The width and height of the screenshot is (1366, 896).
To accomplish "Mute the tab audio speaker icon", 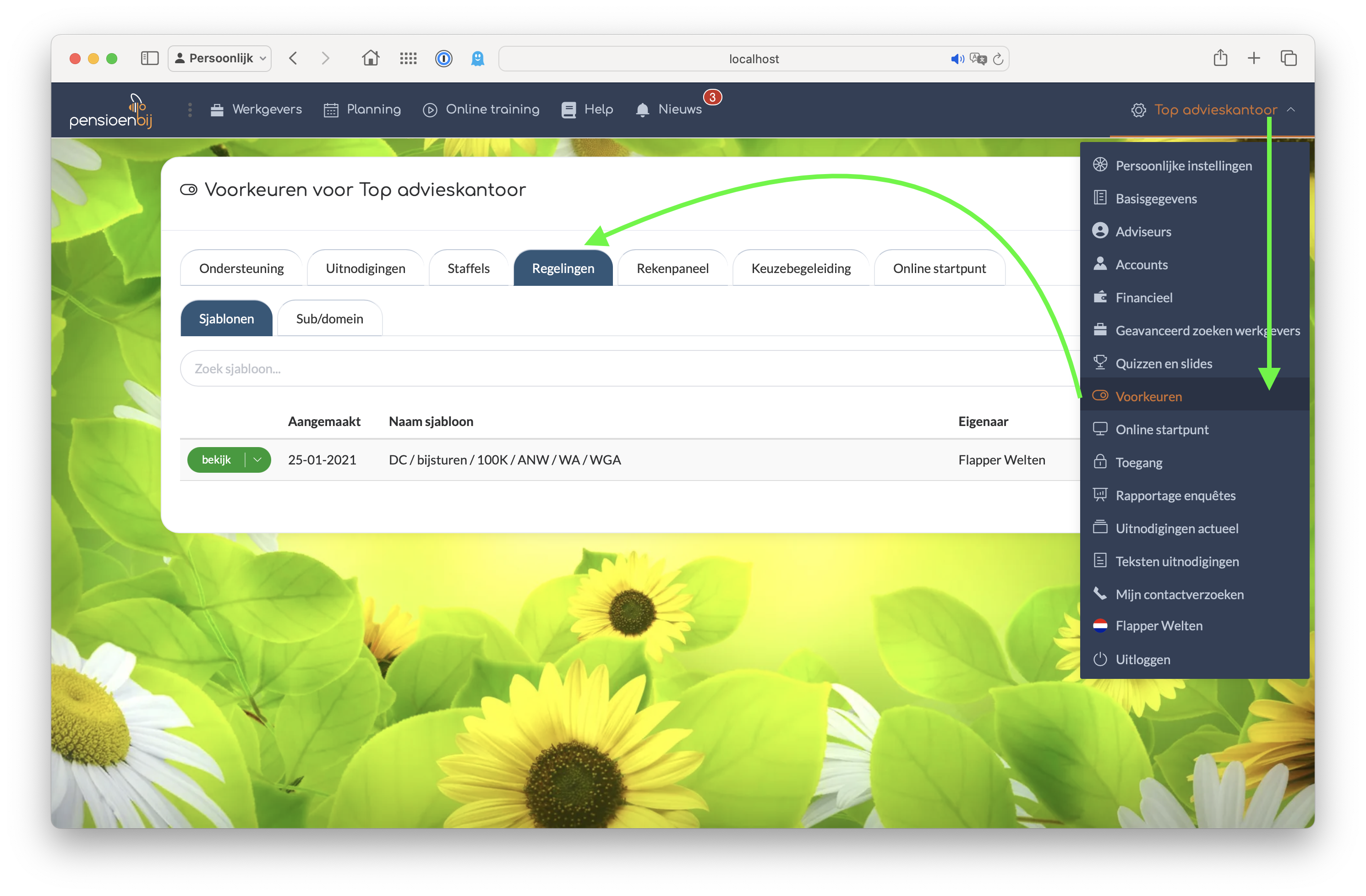I will [957, 59].
